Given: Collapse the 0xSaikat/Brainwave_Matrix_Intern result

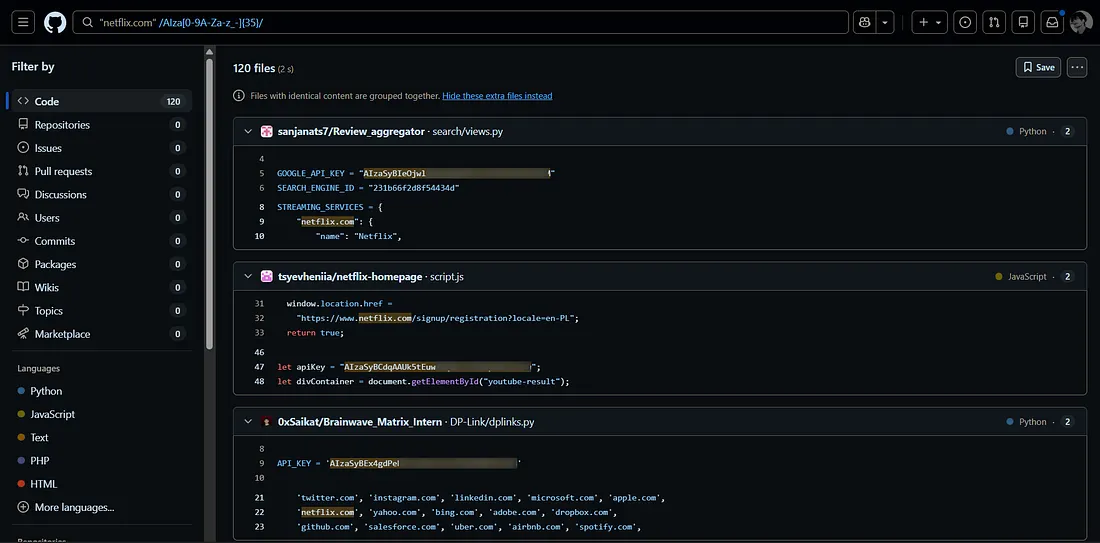Looking at the screenshot, I should [248, 422].
